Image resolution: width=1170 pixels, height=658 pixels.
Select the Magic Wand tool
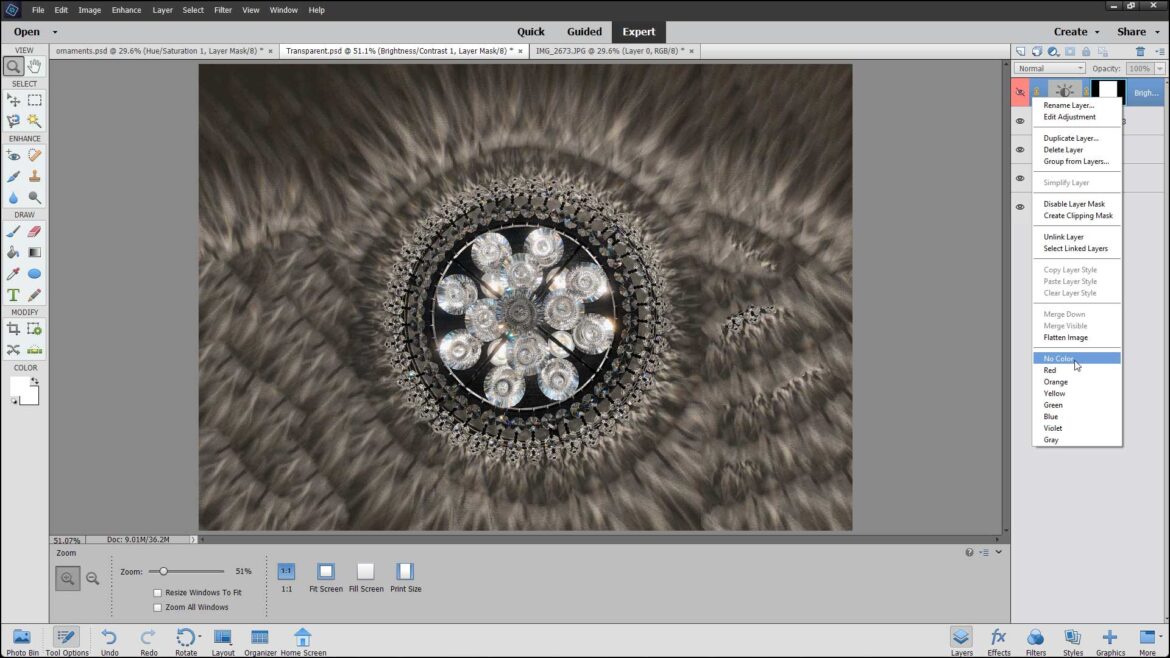pos(35,119)
